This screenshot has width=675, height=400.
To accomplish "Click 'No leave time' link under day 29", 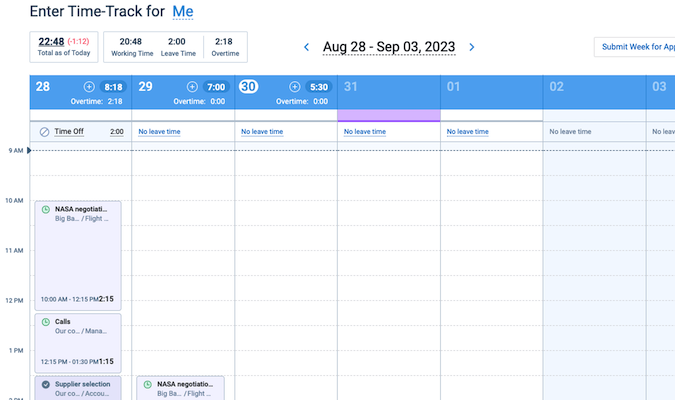I will tap(159, 132).
